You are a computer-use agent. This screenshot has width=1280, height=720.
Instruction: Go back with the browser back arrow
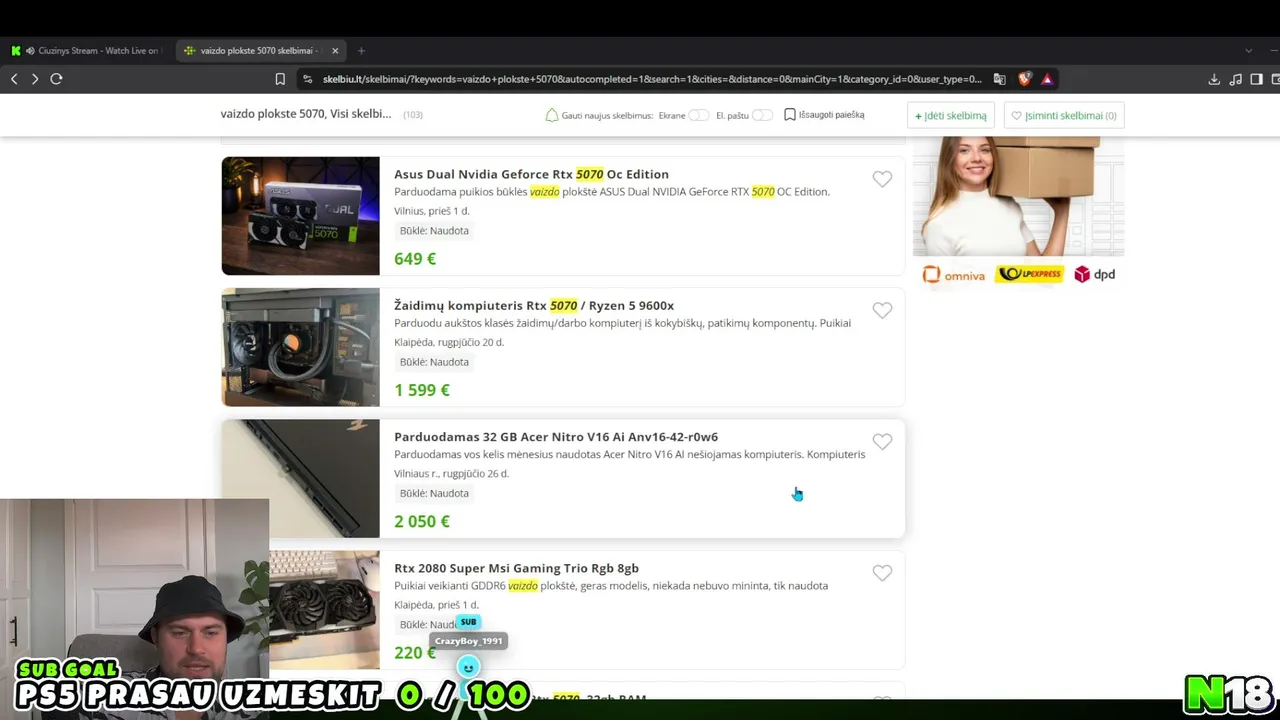click(x=14, y=79)
